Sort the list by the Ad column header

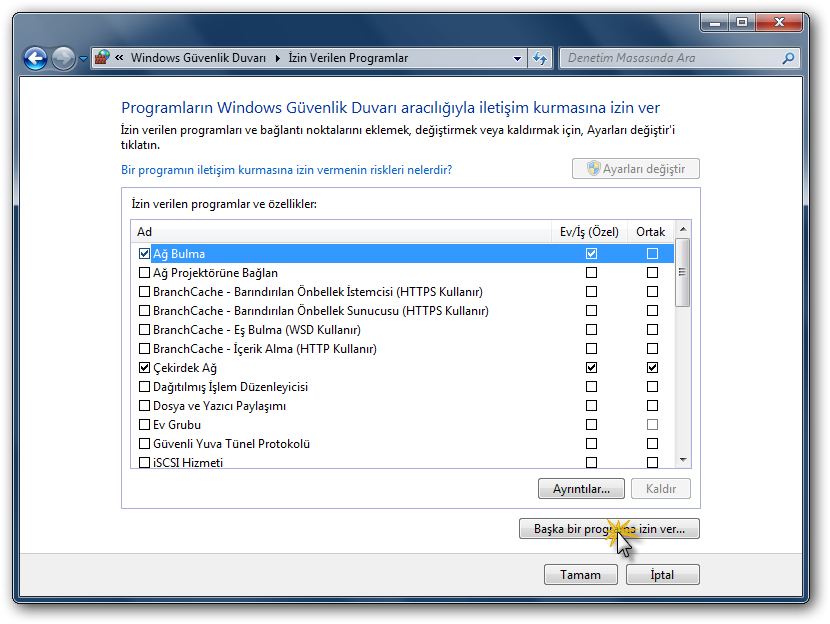(x=341, y=232)
